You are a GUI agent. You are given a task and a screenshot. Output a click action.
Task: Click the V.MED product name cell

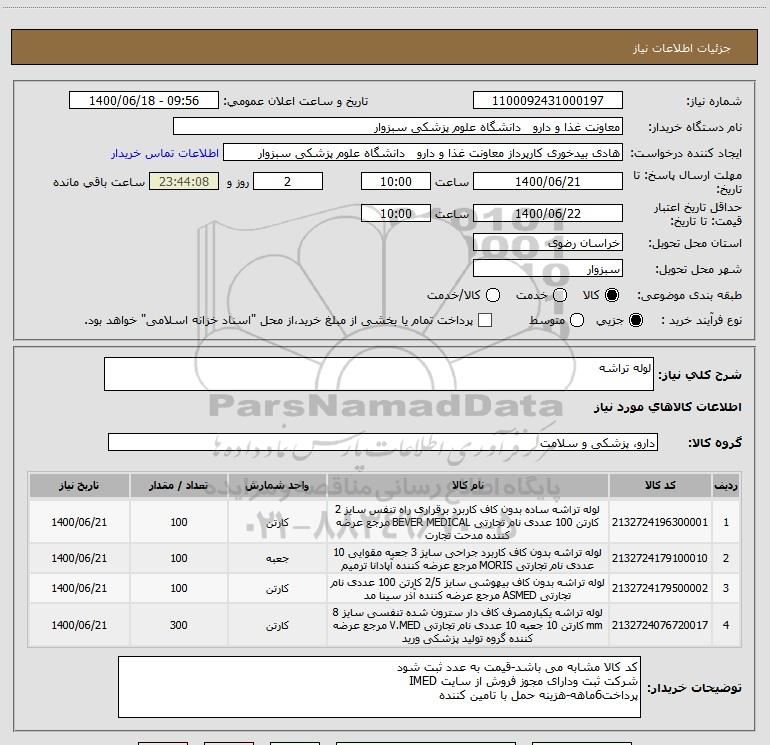[468, 625]
